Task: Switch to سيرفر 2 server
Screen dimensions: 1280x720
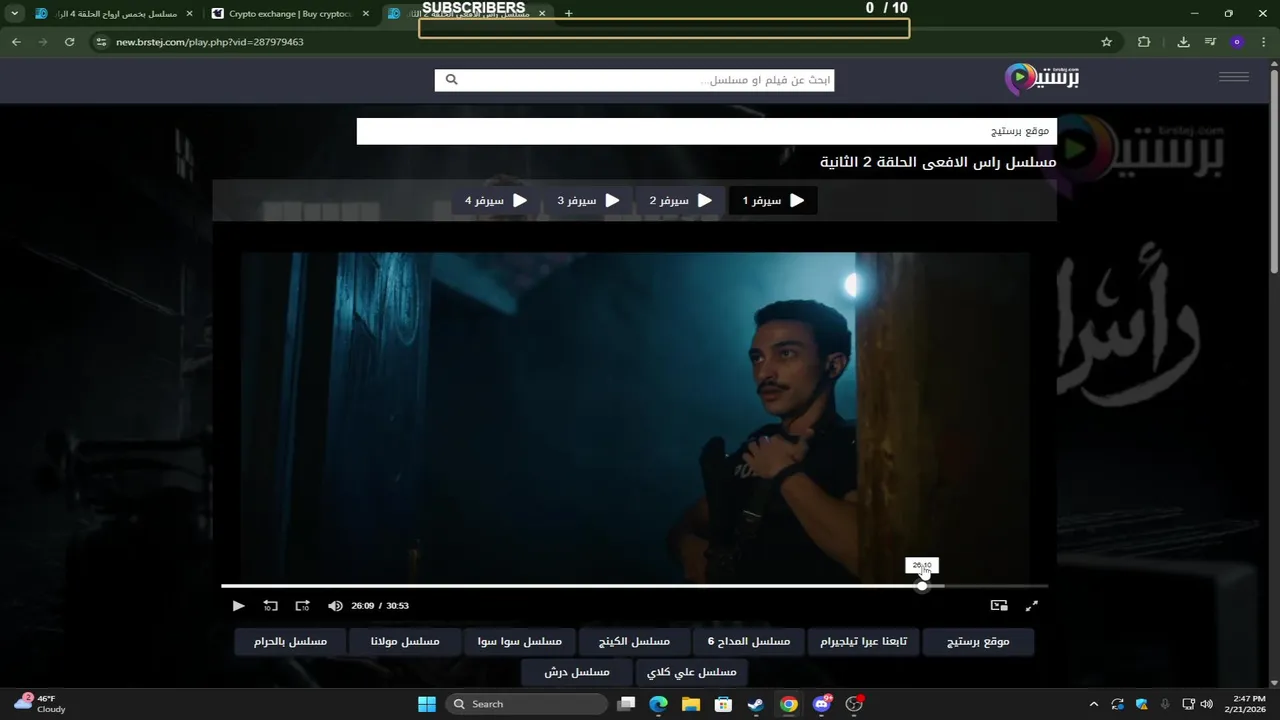Action: coord(681,200)
